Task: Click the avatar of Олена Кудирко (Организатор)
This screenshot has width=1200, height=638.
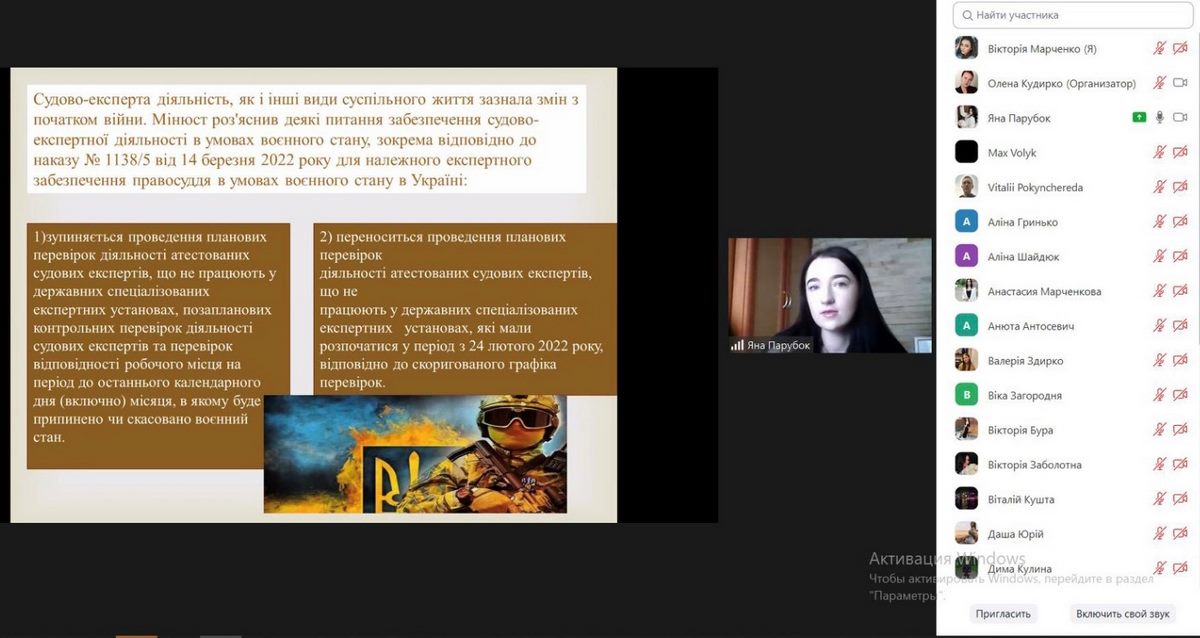Action: [966, 83]
